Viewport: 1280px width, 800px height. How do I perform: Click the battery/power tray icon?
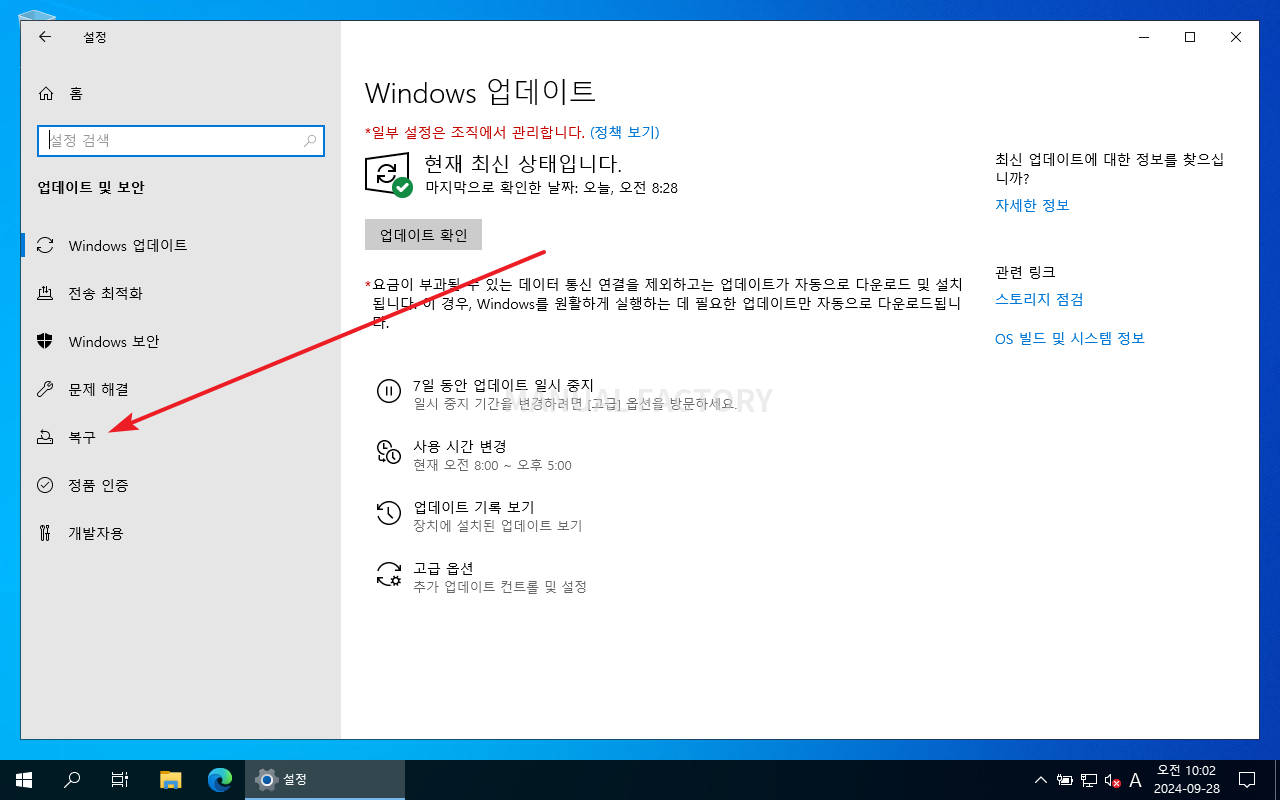(x=1064, y=780)
